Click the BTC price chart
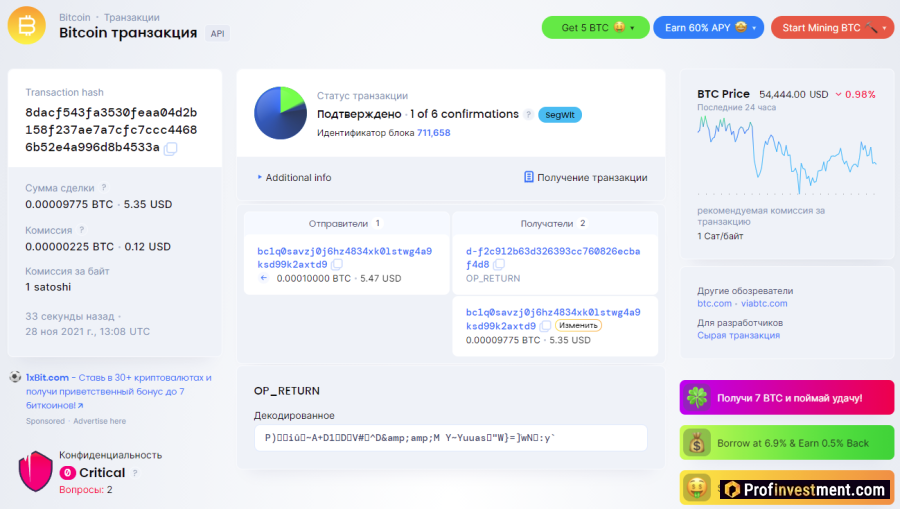This screenshot has height=509, width=900. click(786, 154)
